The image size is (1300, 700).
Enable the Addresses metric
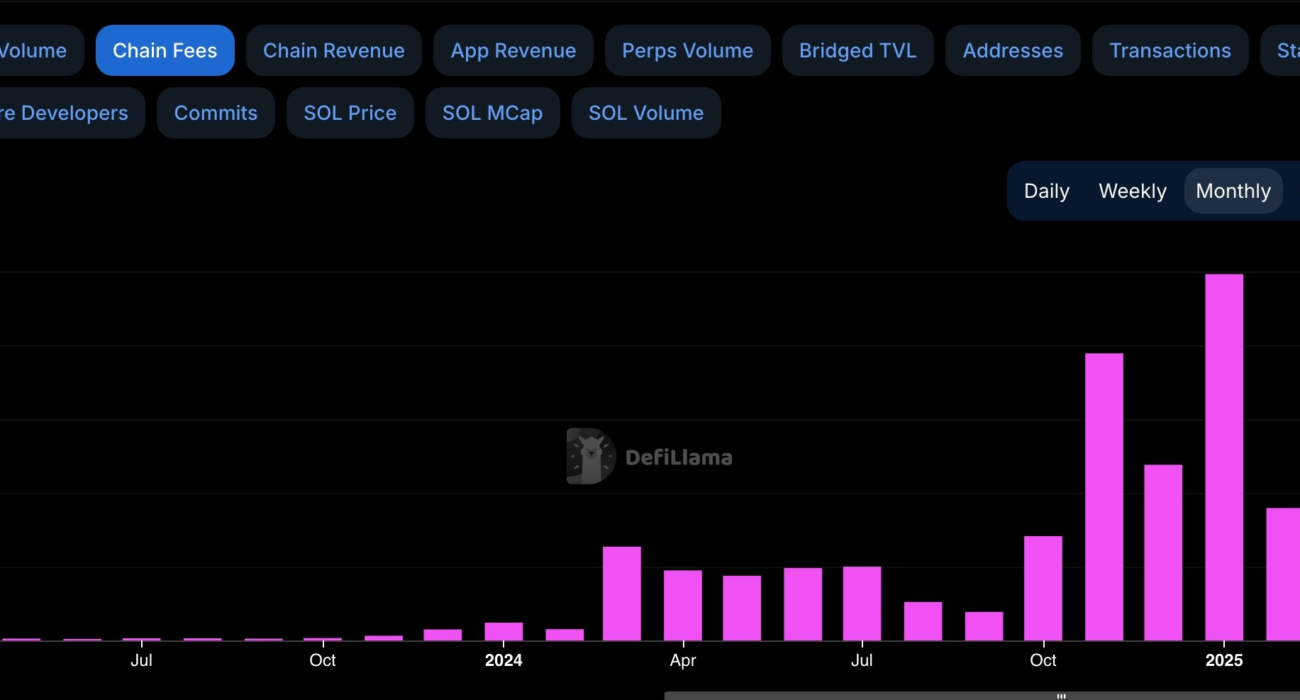point(1012,51)
